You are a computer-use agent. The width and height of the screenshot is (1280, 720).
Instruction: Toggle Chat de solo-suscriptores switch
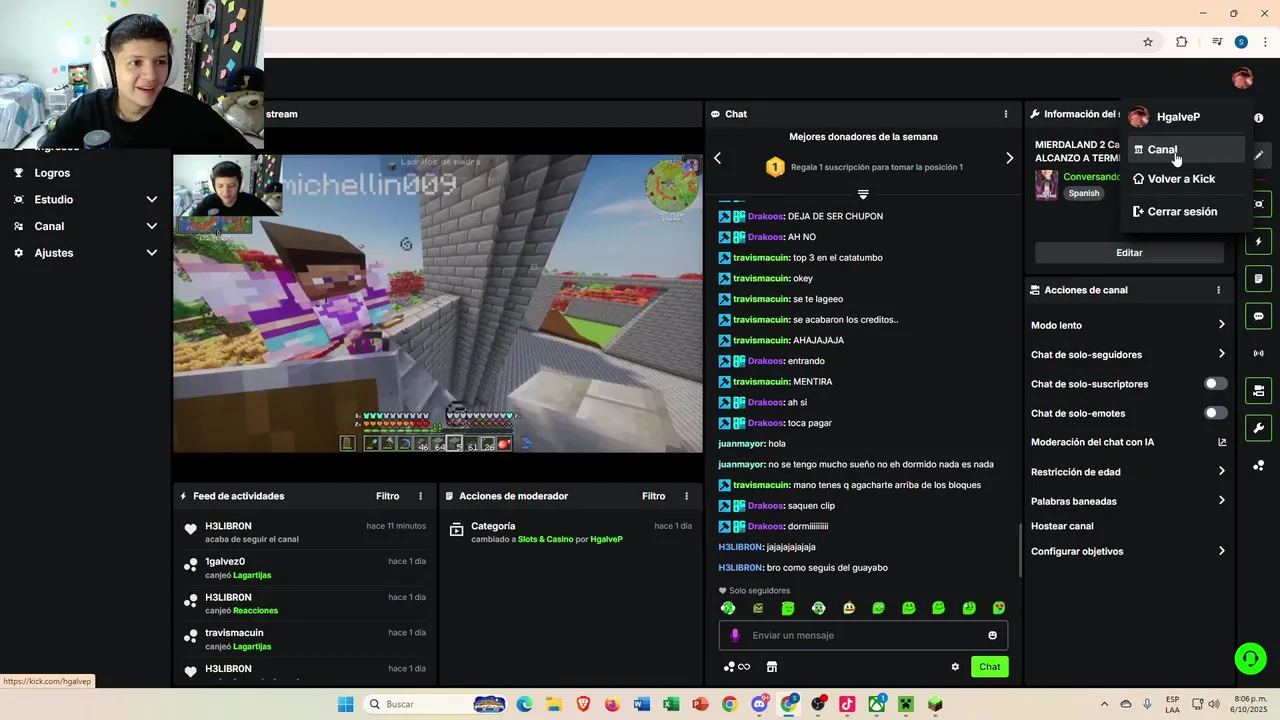tap(1215, 384)
